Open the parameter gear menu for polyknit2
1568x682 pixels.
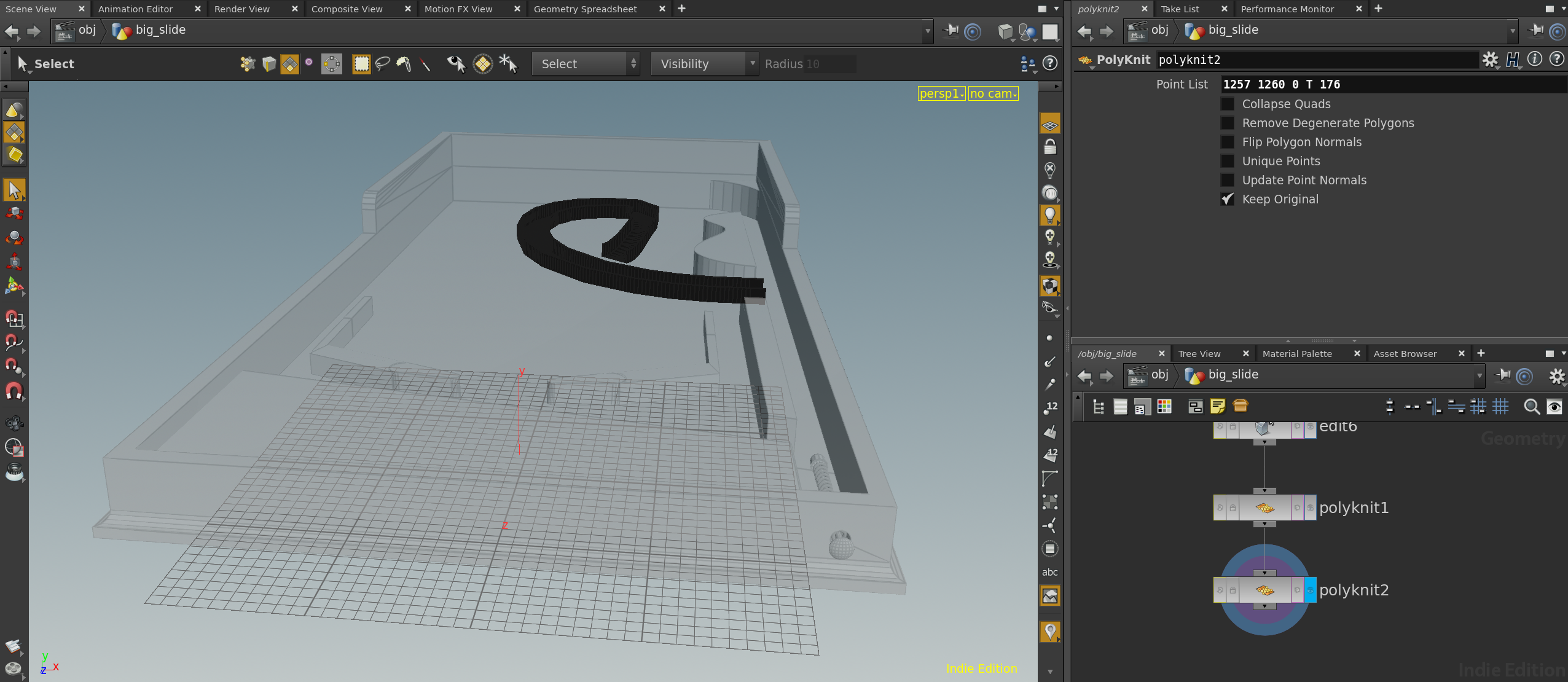pos(1491,60)
